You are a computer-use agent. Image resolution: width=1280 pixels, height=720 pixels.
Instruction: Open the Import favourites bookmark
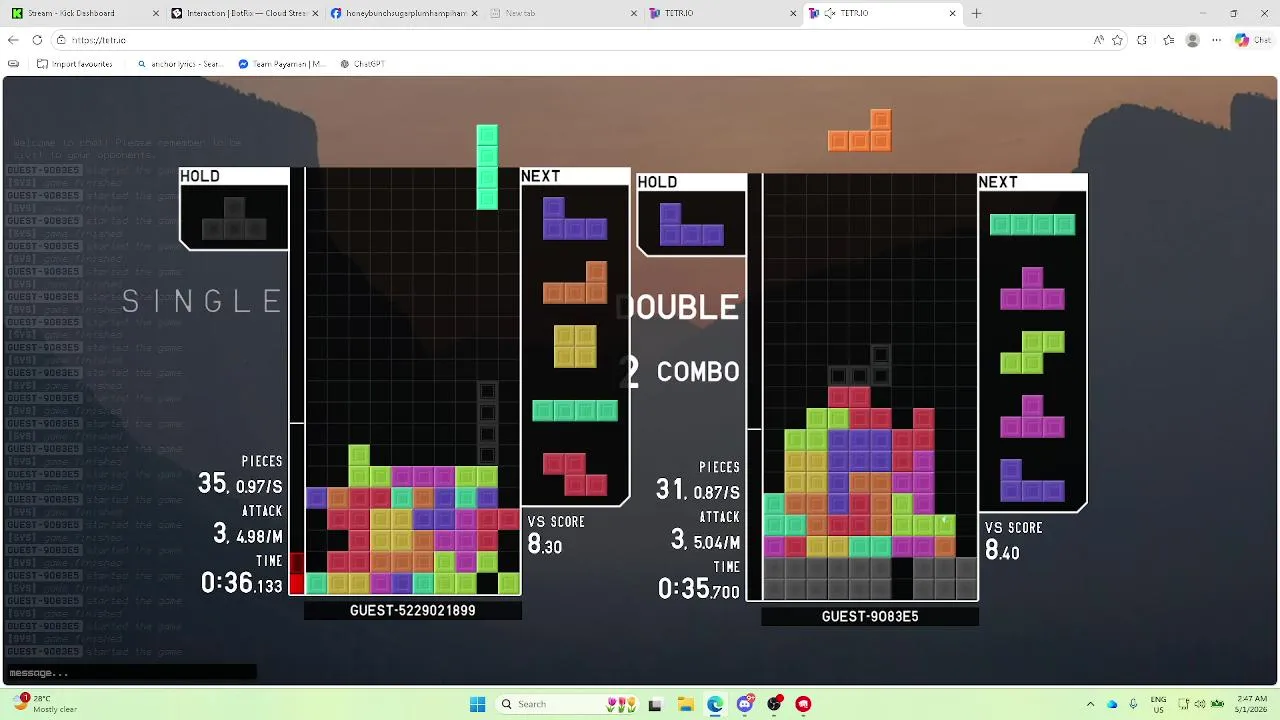point(75,63)
